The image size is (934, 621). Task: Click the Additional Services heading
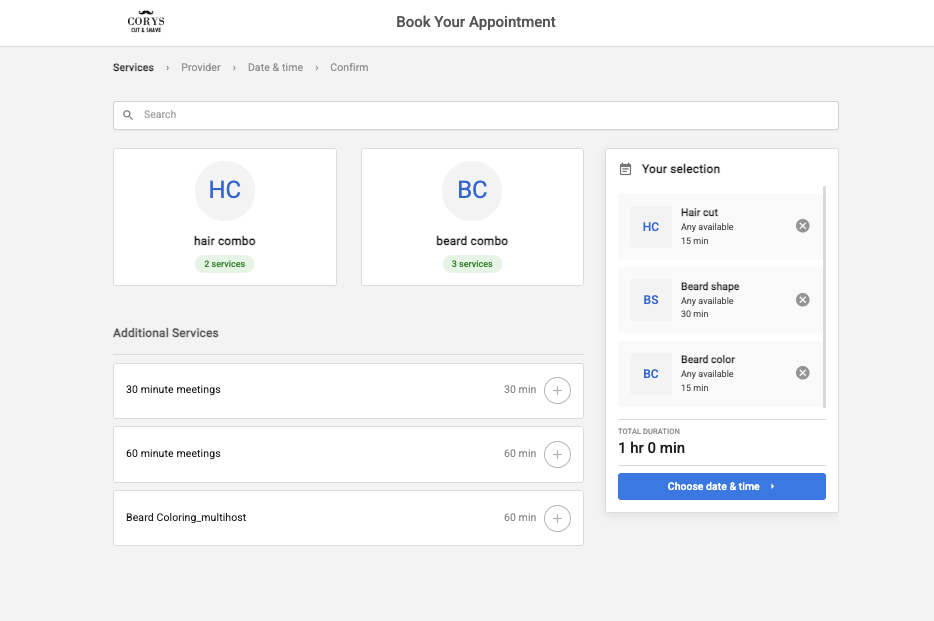[x=166, y=333]
